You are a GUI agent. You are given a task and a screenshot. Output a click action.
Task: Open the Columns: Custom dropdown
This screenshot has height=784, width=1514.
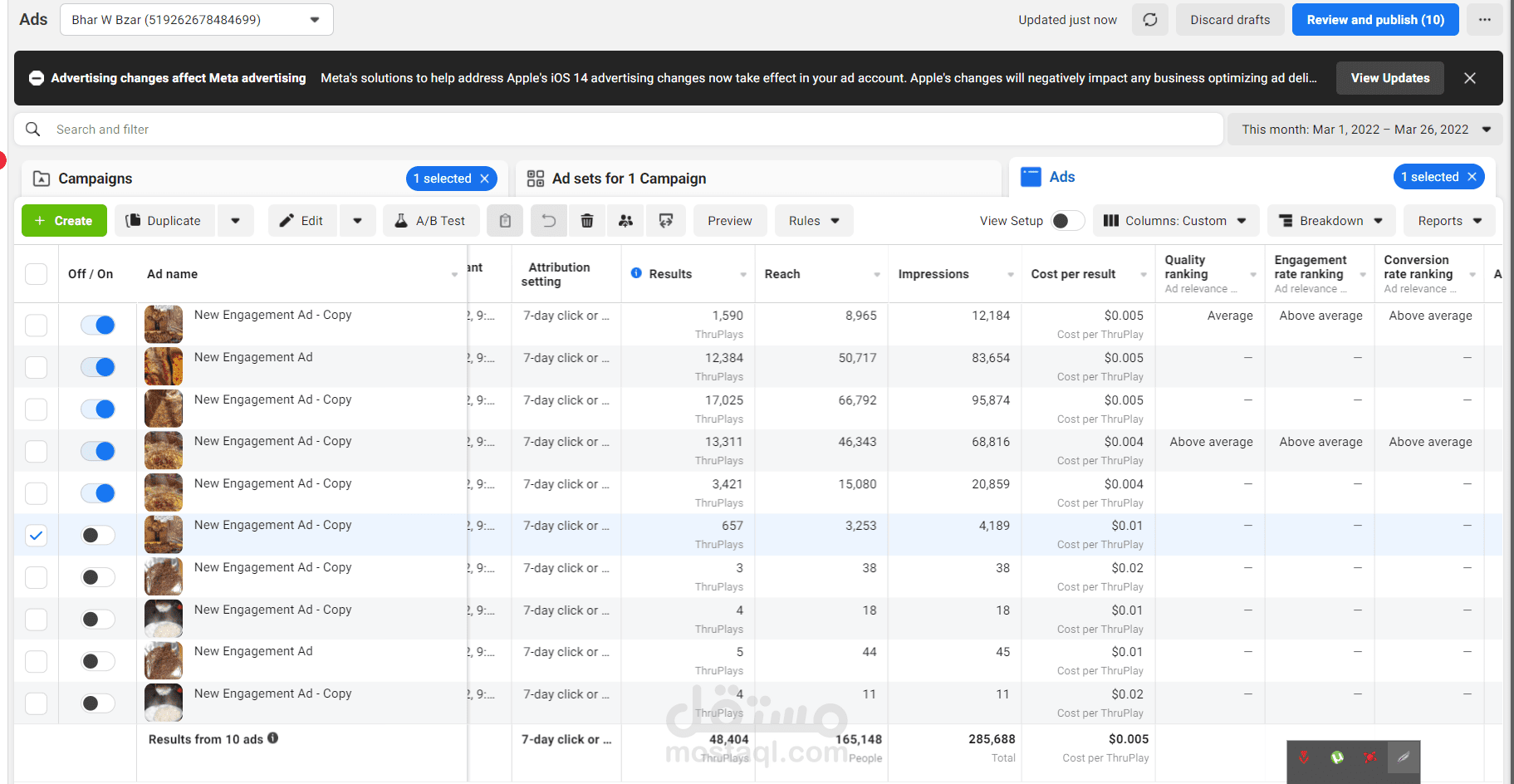coord(1175,221)
